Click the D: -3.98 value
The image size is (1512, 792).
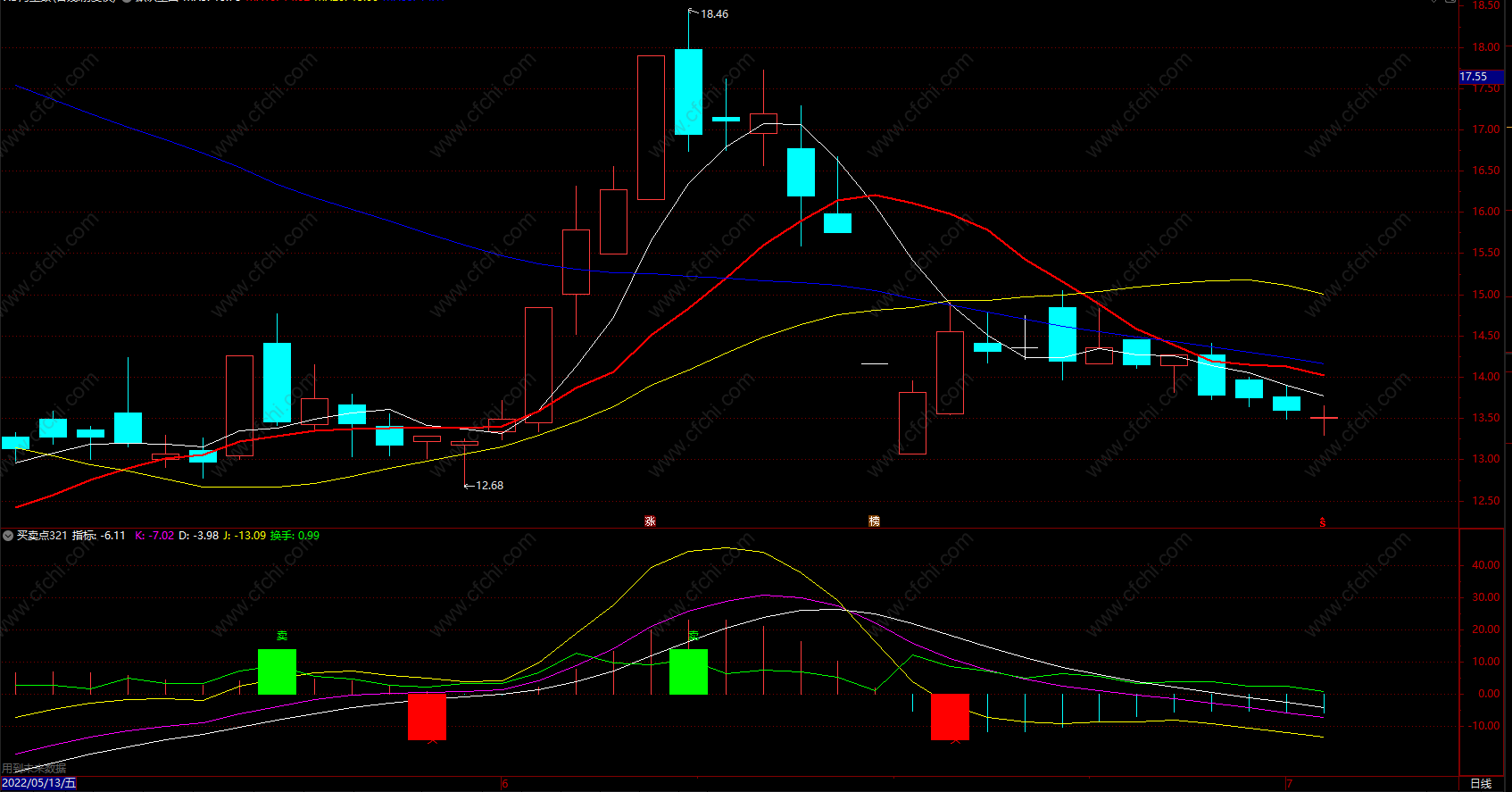198,536
